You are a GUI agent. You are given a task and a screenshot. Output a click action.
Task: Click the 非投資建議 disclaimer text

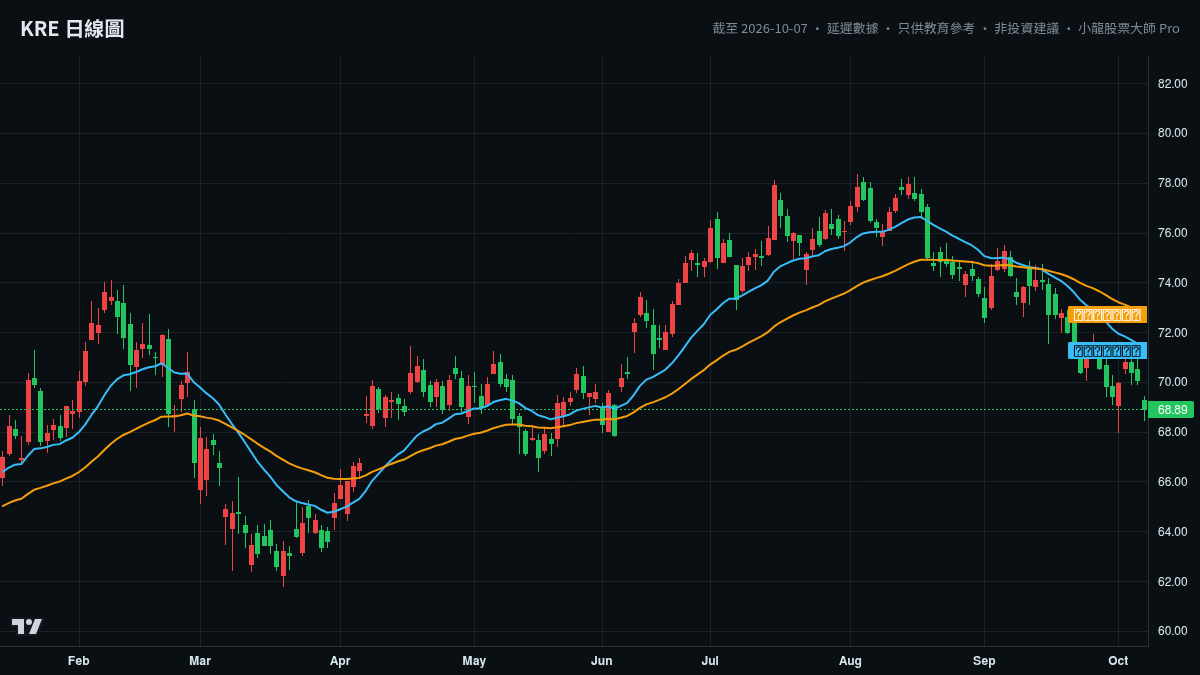point(1026,29)
